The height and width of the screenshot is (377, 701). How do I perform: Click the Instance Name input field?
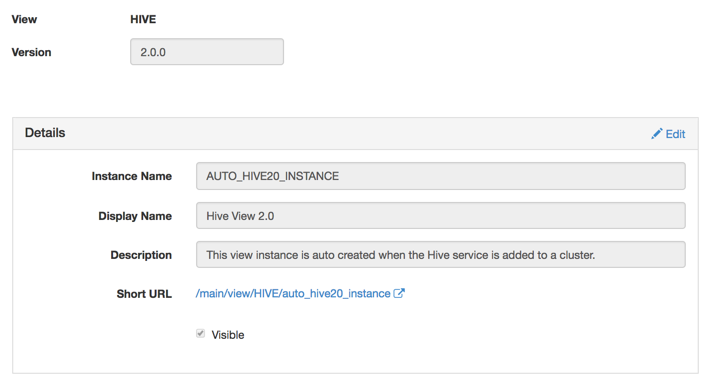point(441,176)
